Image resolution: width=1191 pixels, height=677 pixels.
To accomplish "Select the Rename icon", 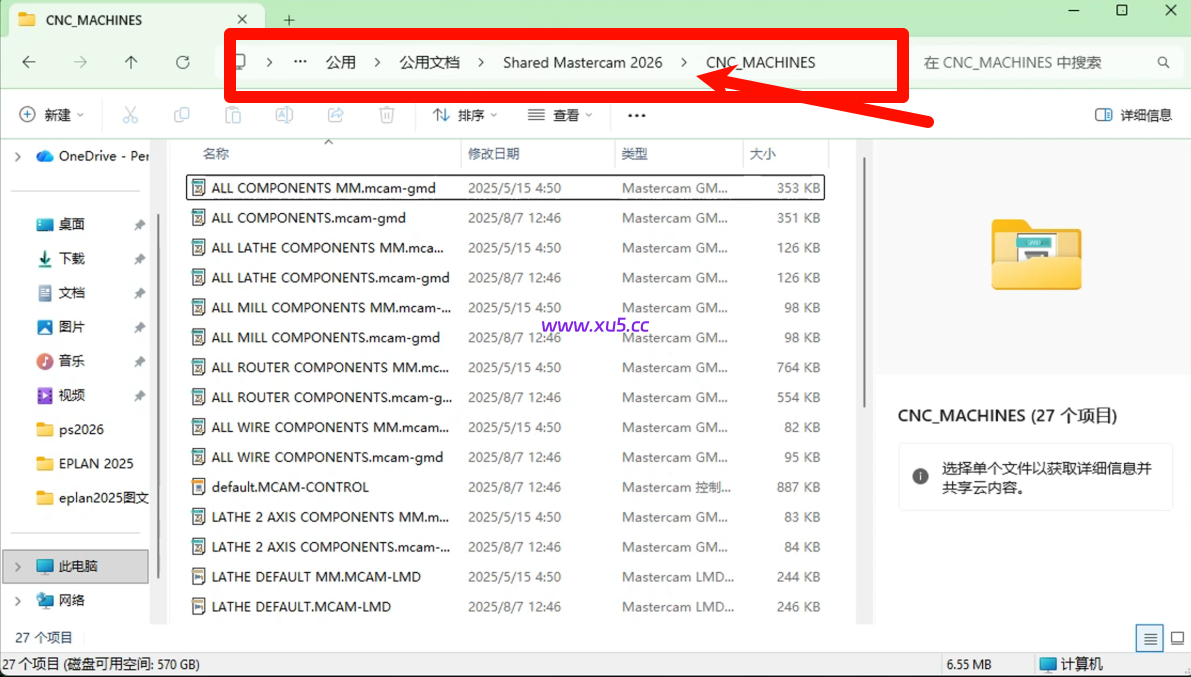I will 284,115.
